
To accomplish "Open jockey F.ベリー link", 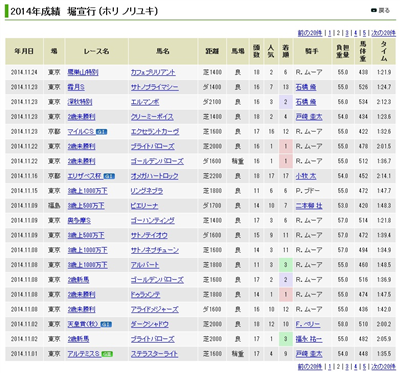I will click(x=308, y=324).
